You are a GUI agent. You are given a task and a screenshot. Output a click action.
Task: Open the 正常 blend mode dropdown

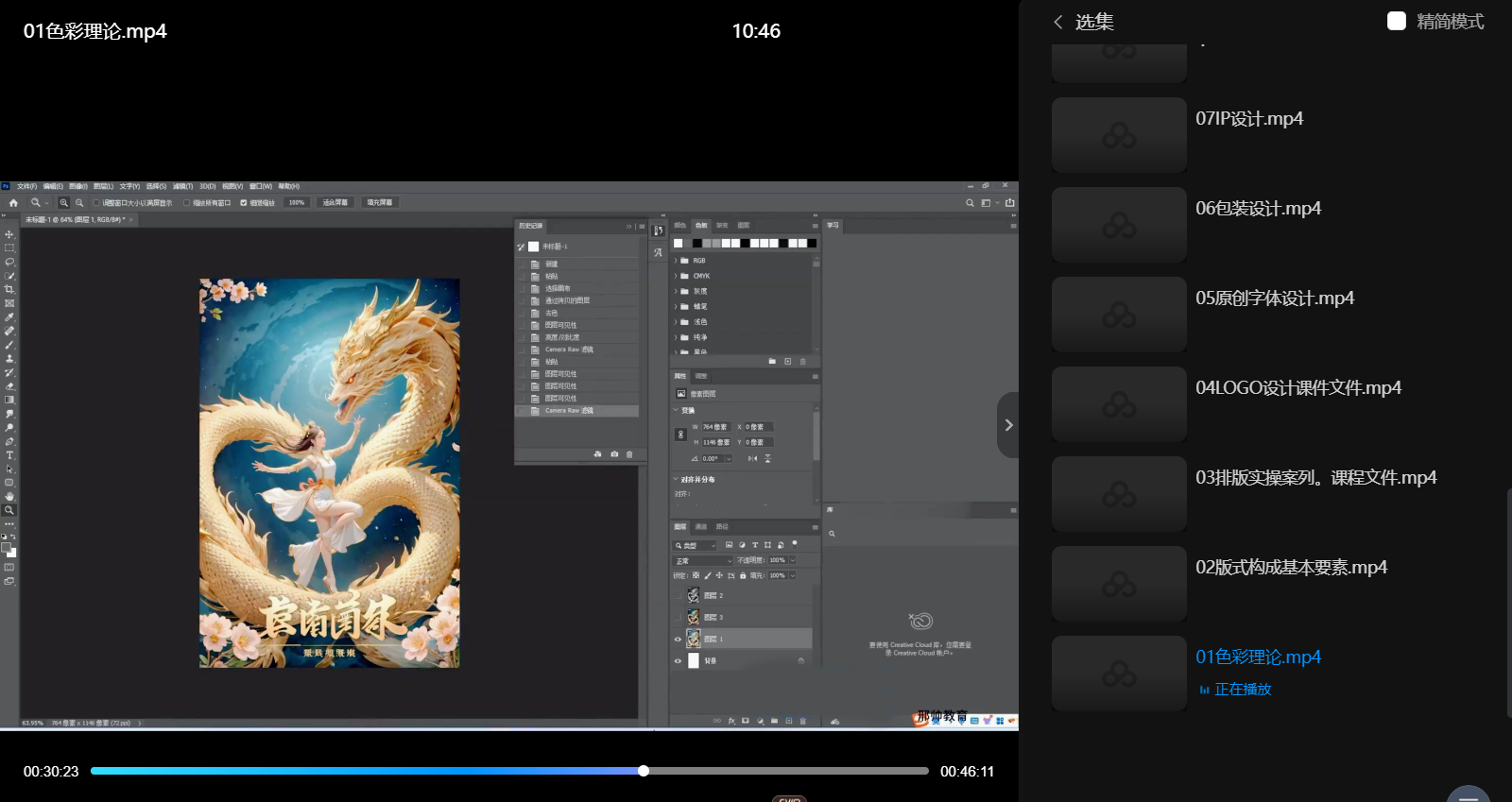pos(702,561)
